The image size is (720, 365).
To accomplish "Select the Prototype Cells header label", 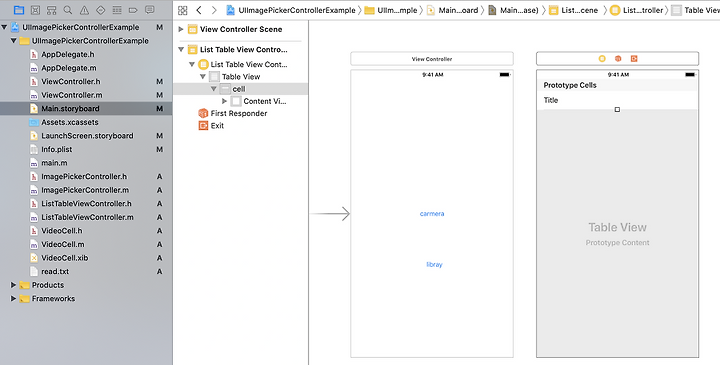I will [570, 85].
